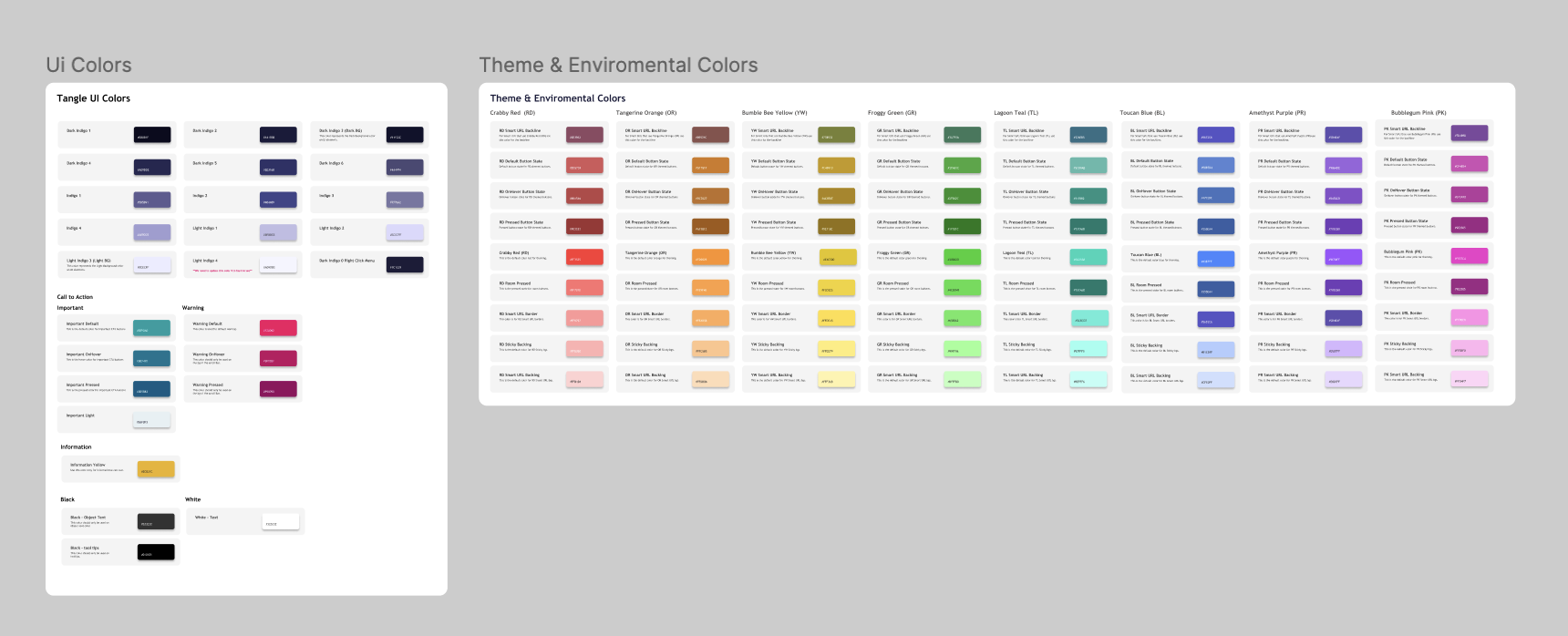Select the GR Default Button State swatch
The image size is (1568, 636).
coord(963,165)
